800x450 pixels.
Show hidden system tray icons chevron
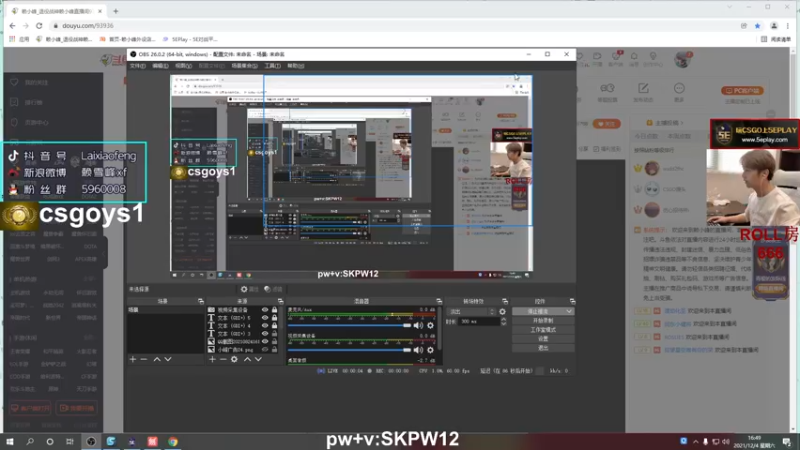click(695, 442)
